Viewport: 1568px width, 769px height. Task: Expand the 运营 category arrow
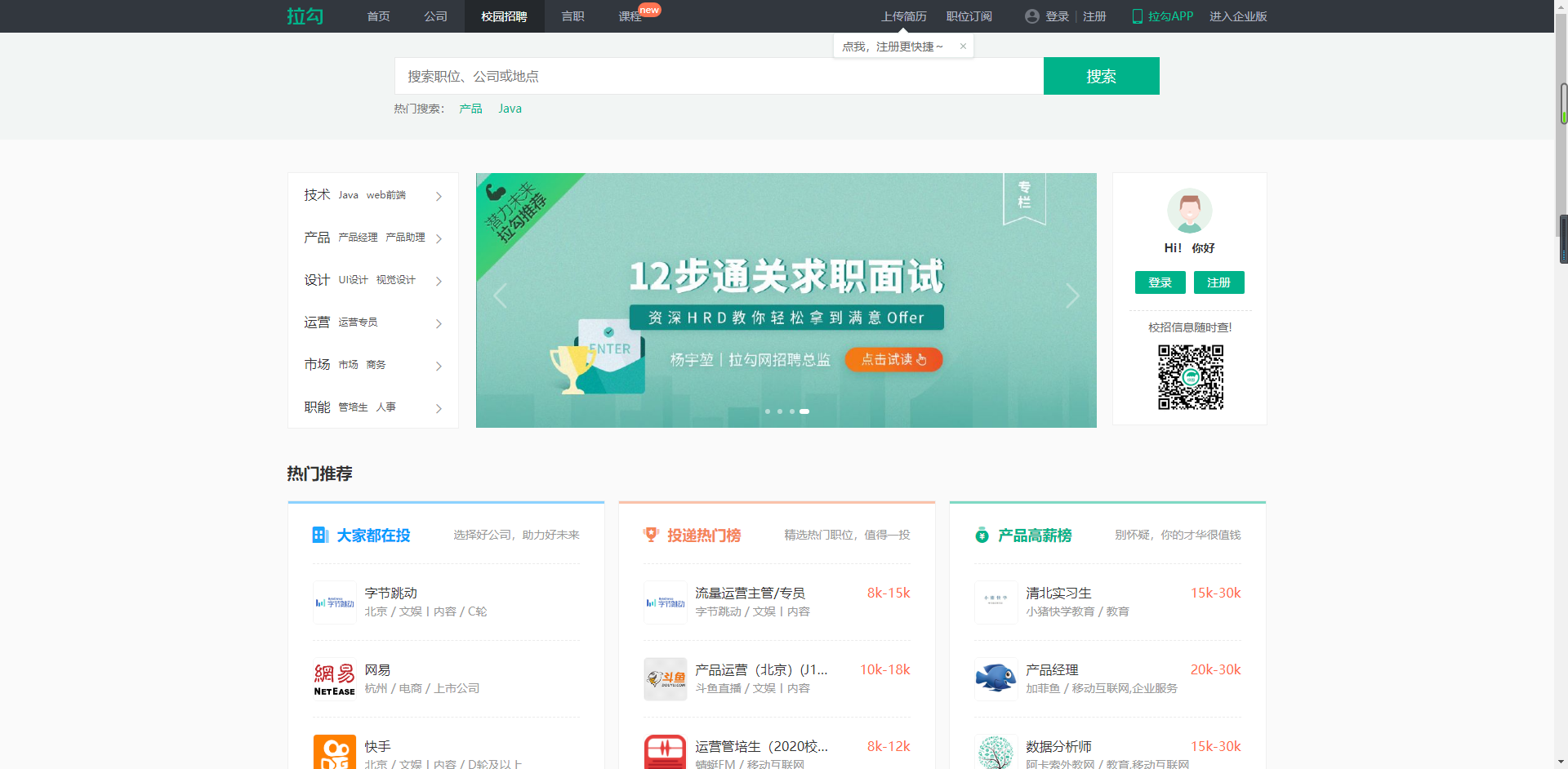439,324
